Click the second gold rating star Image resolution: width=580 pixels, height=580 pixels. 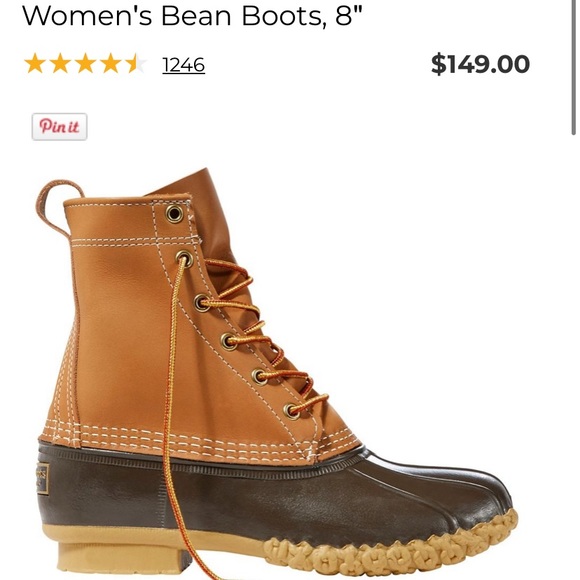click(x=60, y=63)
